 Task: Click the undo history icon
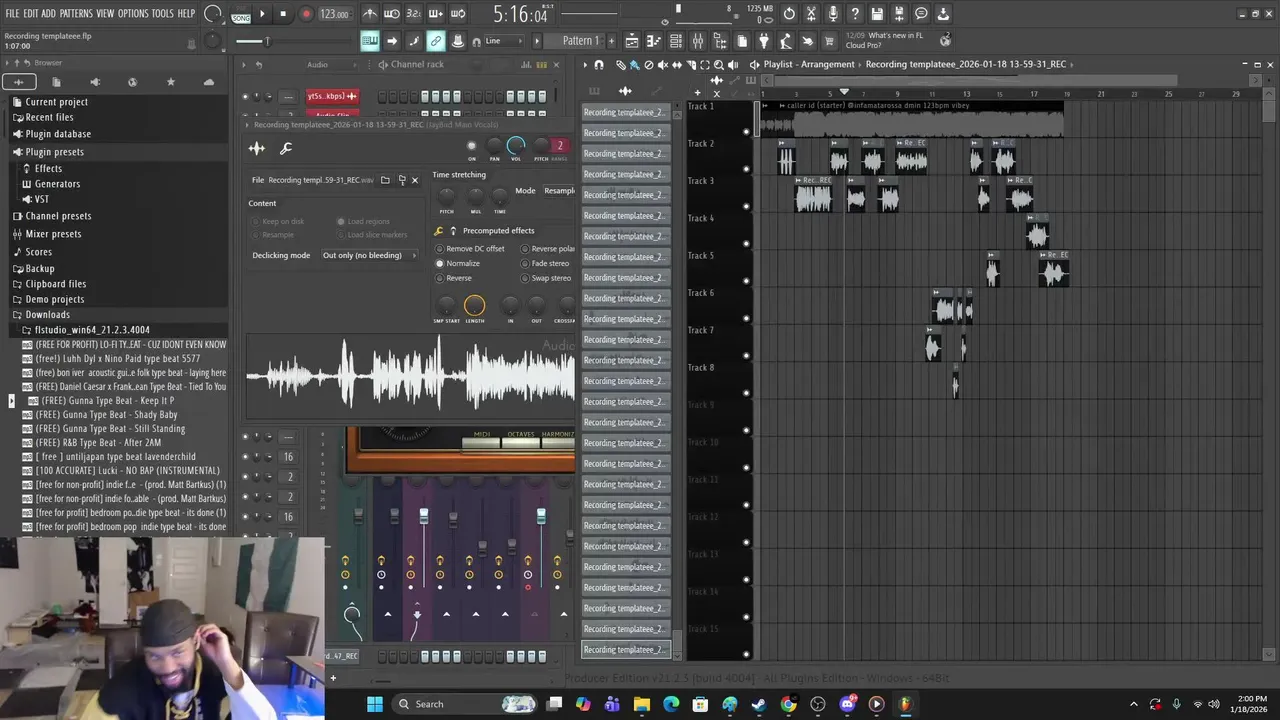point(789,14)
